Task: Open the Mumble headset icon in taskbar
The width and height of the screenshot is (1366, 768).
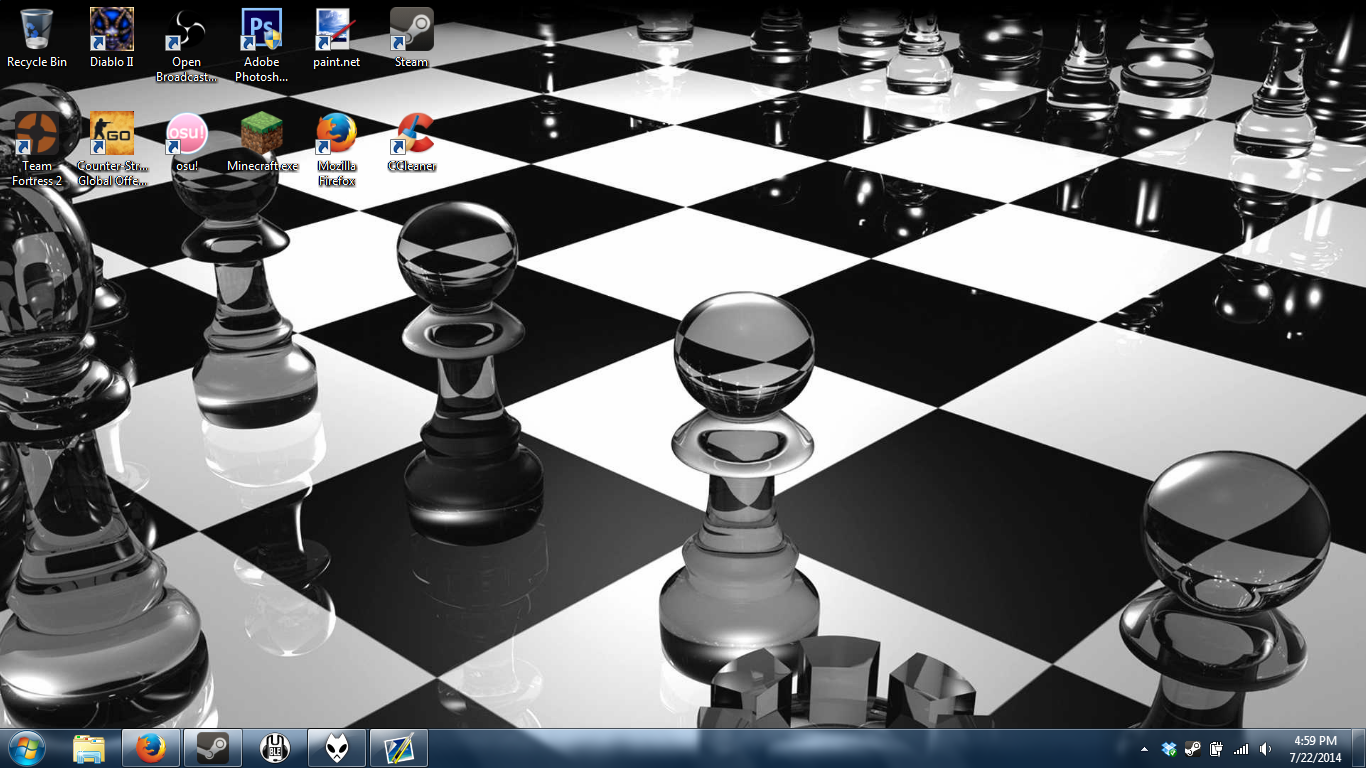Action: coord(275,748)
